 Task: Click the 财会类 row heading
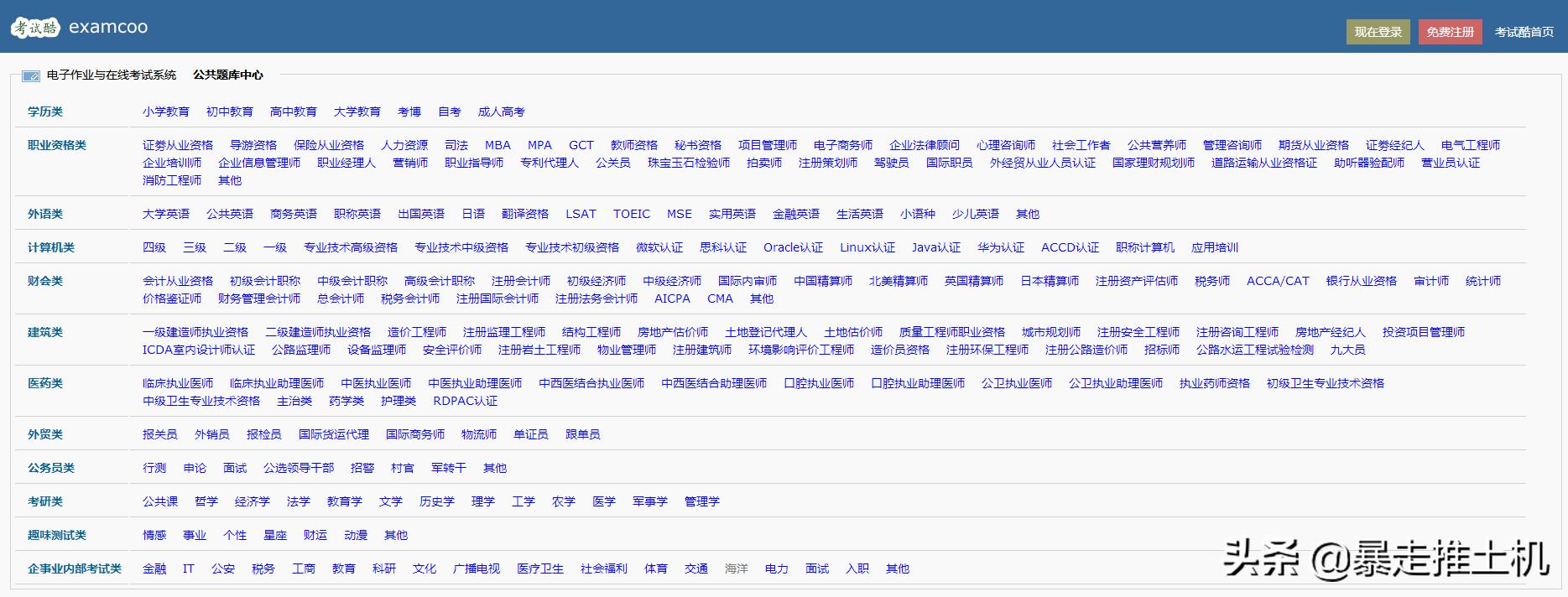[x=45, y=281]
